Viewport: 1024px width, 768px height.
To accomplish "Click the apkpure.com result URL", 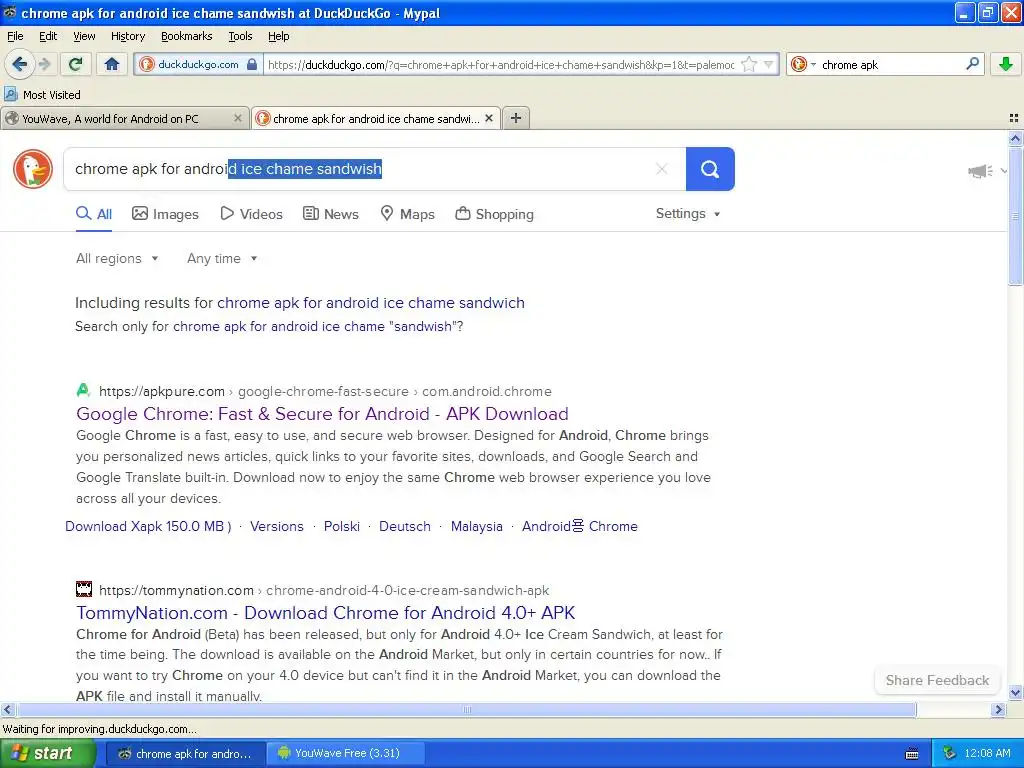I will tap(325, 391).
